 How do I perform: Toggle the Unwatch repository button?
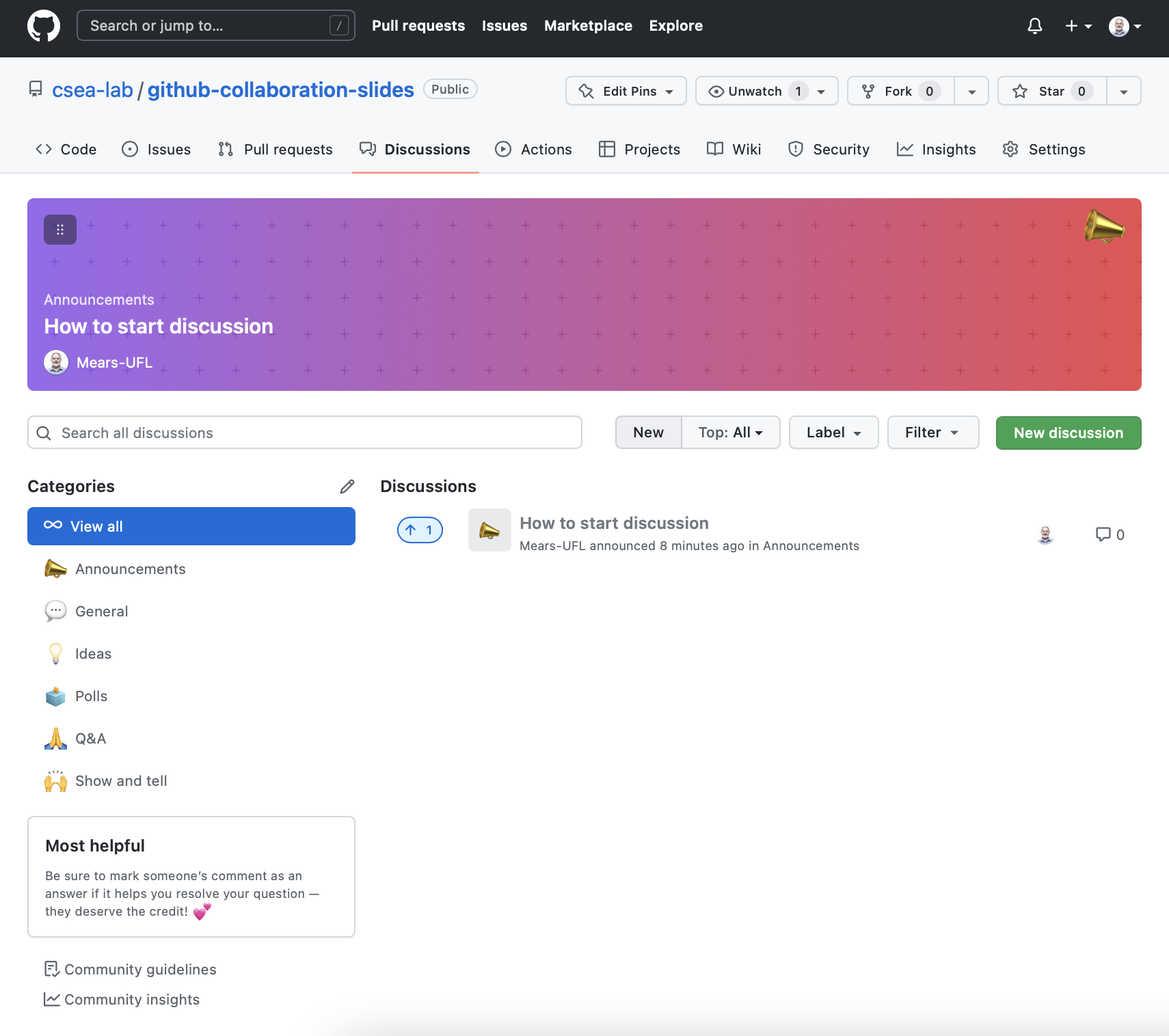pos(755,91)
